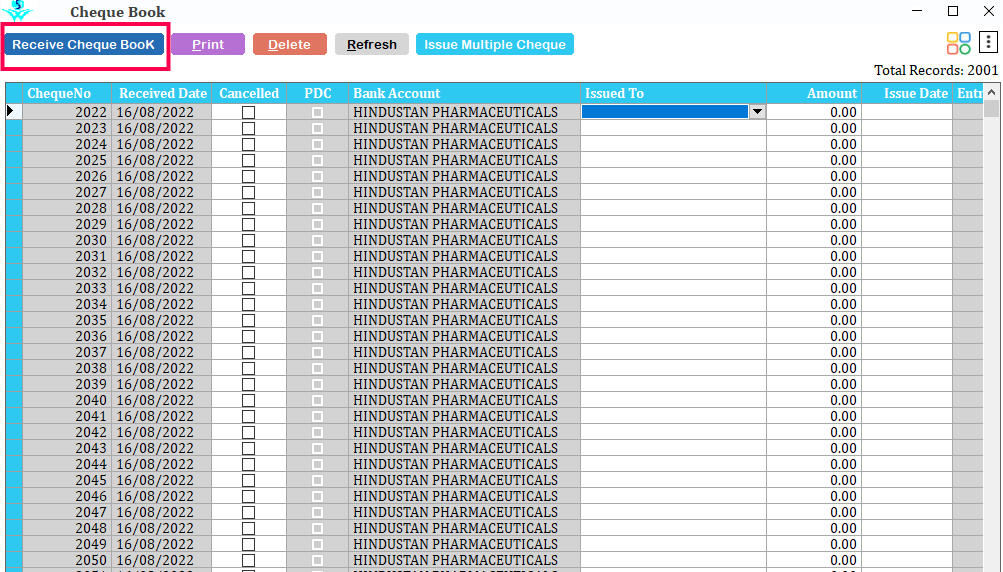Viewport: 1003px width, 572px height.
Task: Select cheque number 2024 cell
Action: click(x=67, y=145)
